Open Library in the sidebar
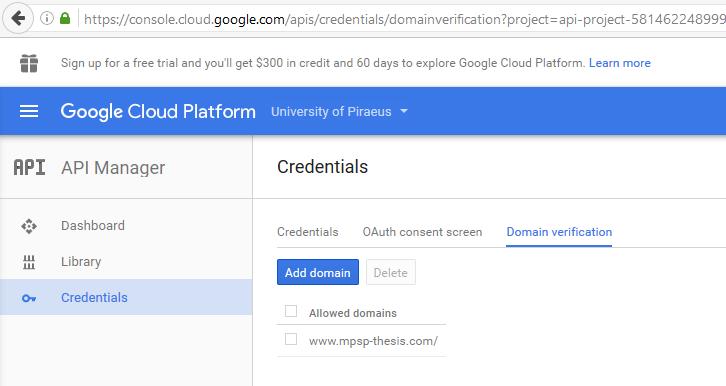The width and height of the screenshot is (726, 386). [126, 262]
